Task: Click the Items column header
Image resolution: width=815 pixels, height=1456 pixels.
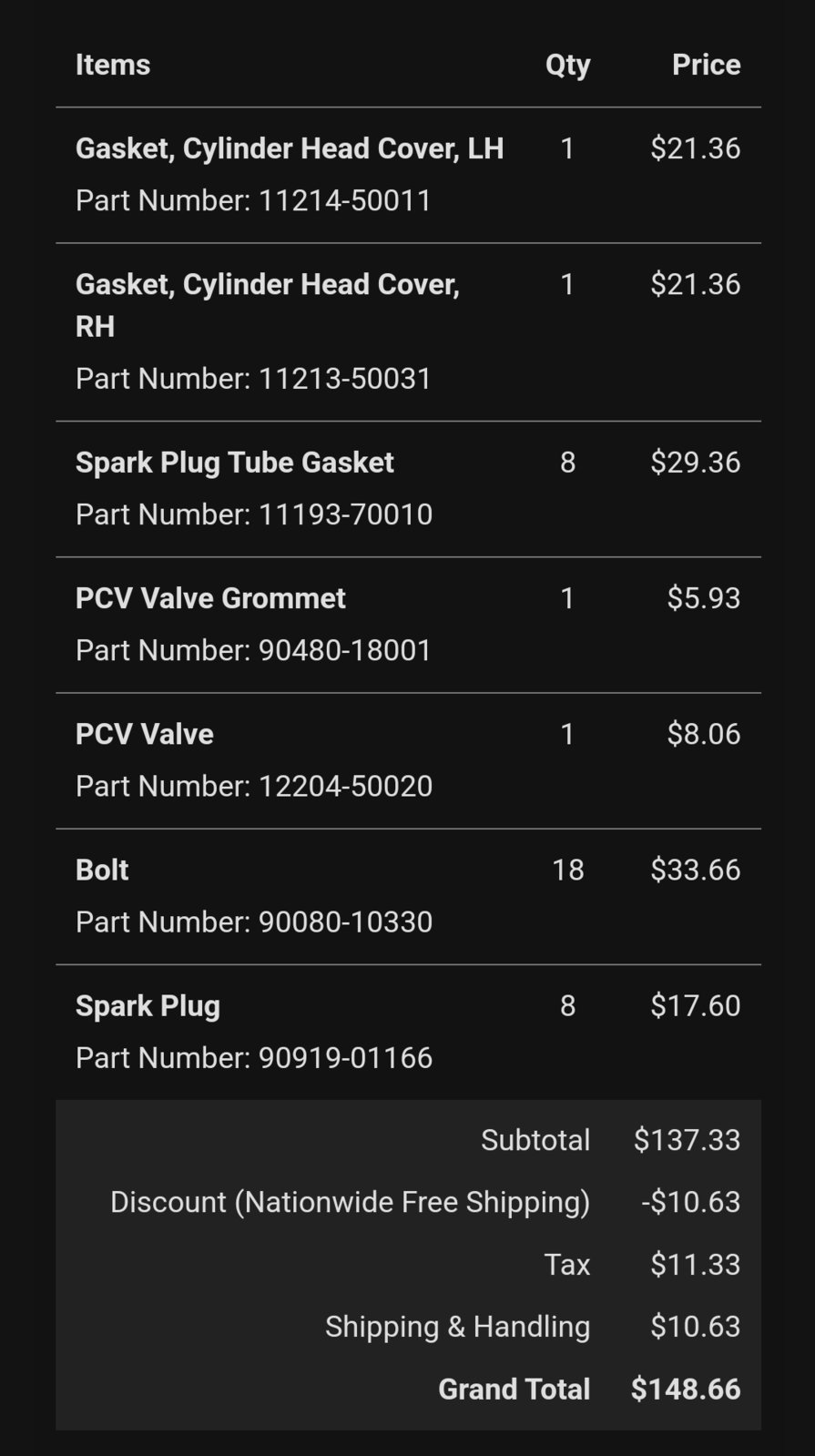Action: tap(113, 65)
